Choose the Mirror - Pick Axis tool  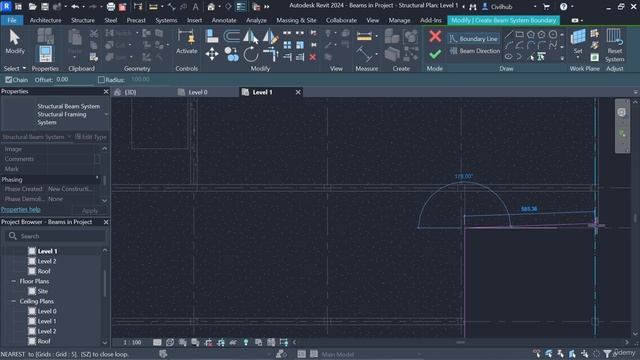tap(251, 37)
